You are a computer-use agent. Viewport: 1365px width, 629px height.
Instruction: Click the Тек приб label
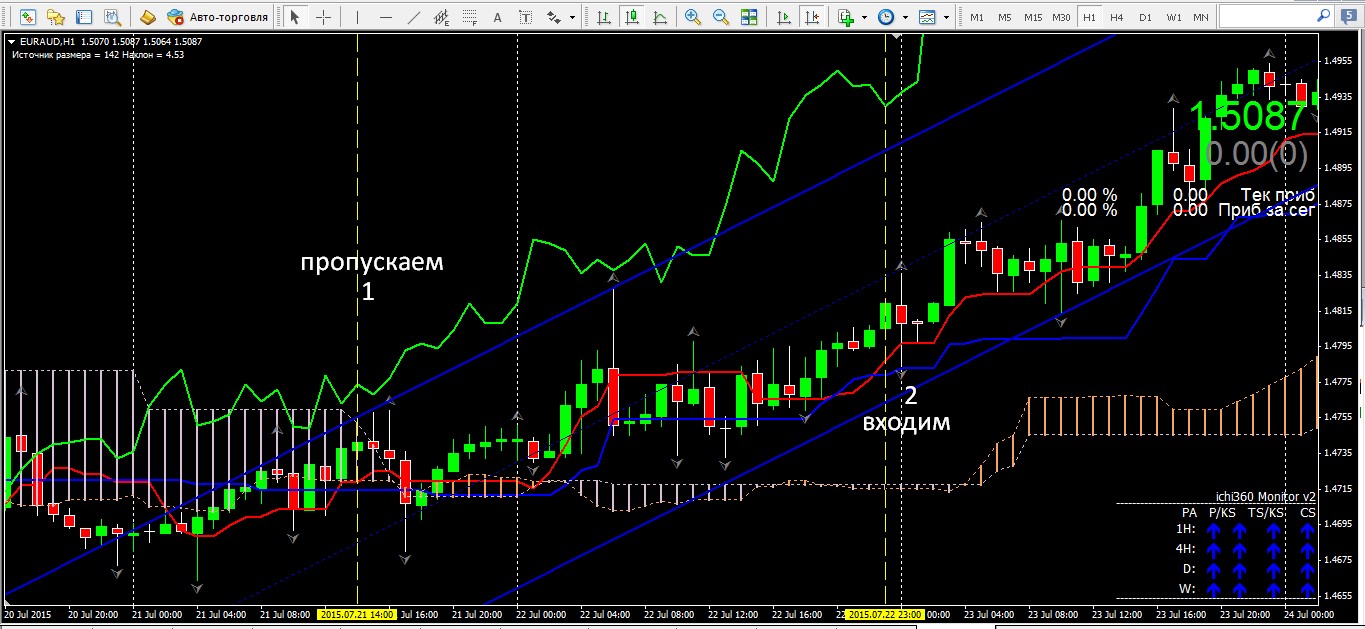tap(1278, 195)
